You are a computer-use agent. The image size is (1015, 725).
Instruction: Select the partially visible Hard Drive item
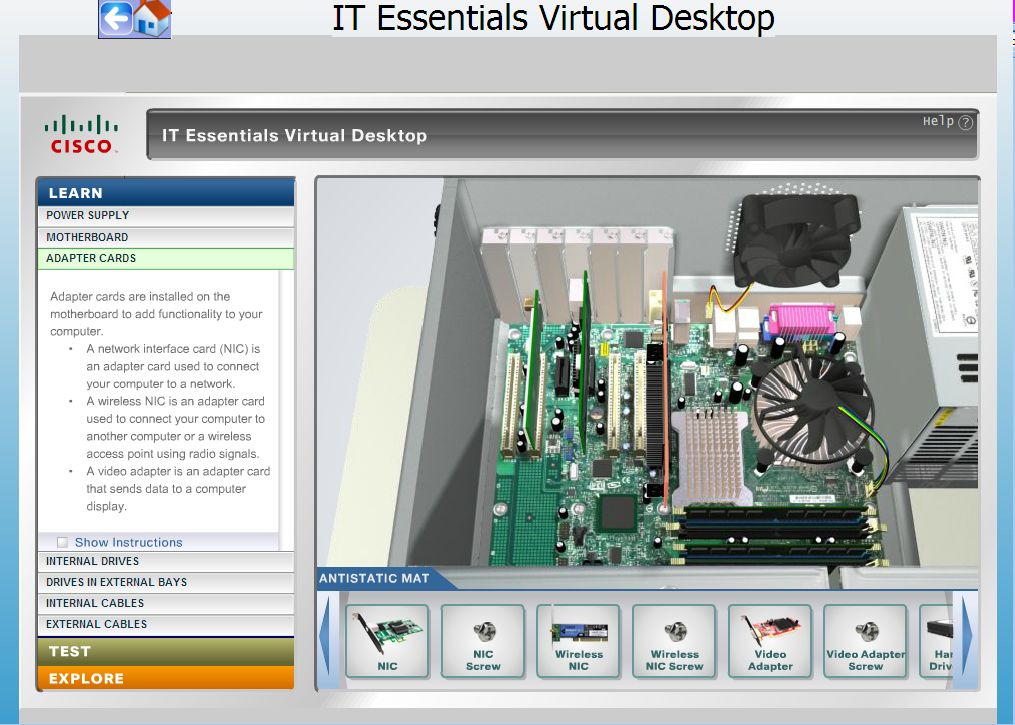(937, 641)
